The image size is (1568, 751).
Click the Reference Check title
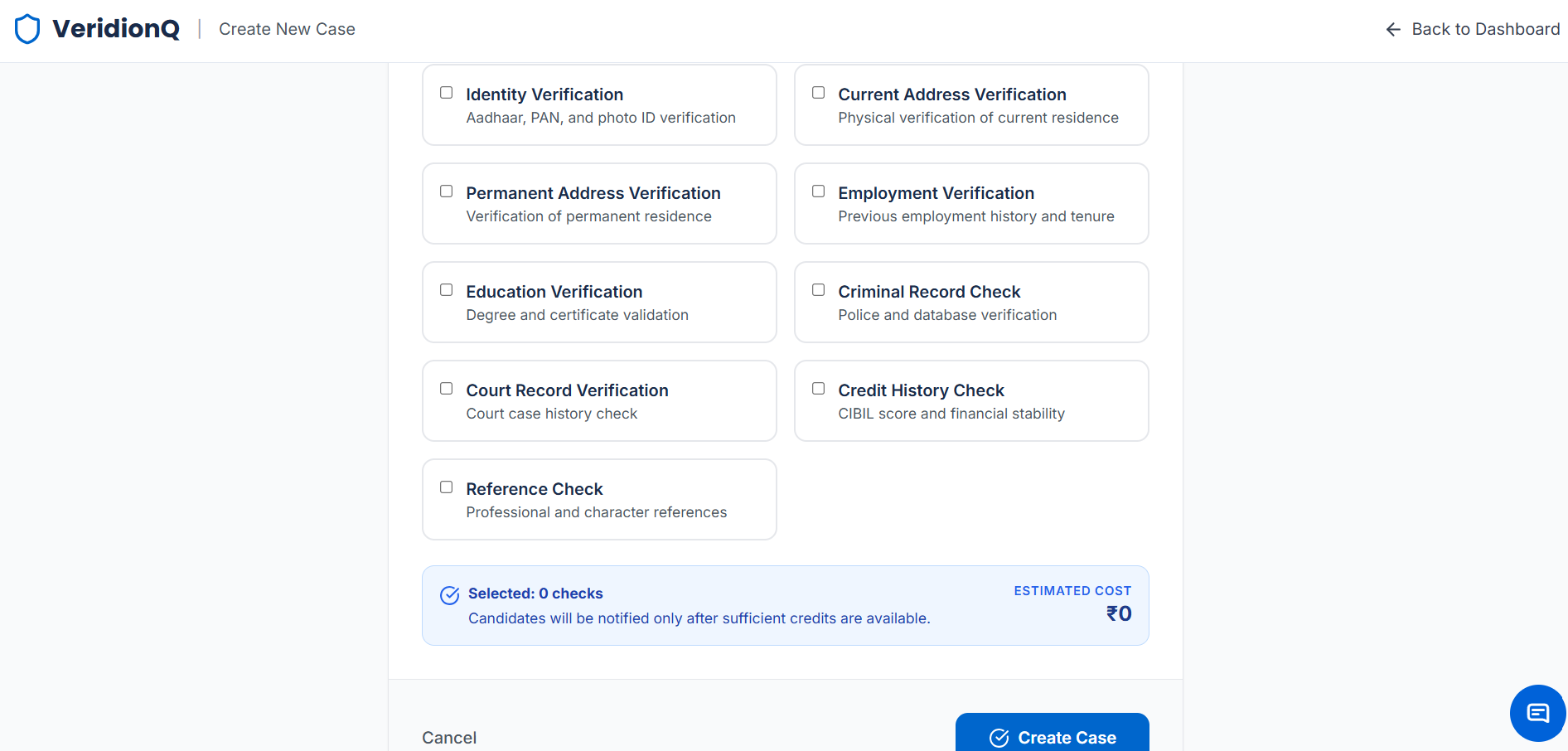coord(535,489)
